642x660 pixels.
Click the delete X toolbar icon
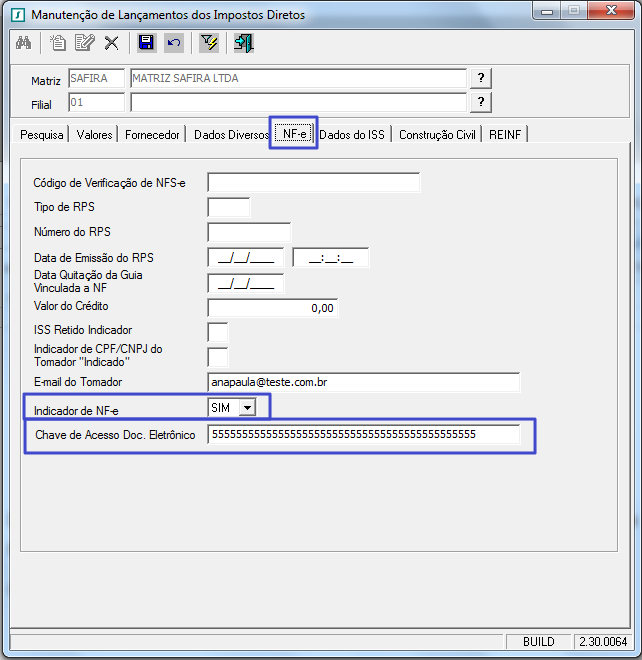(111, 43)
